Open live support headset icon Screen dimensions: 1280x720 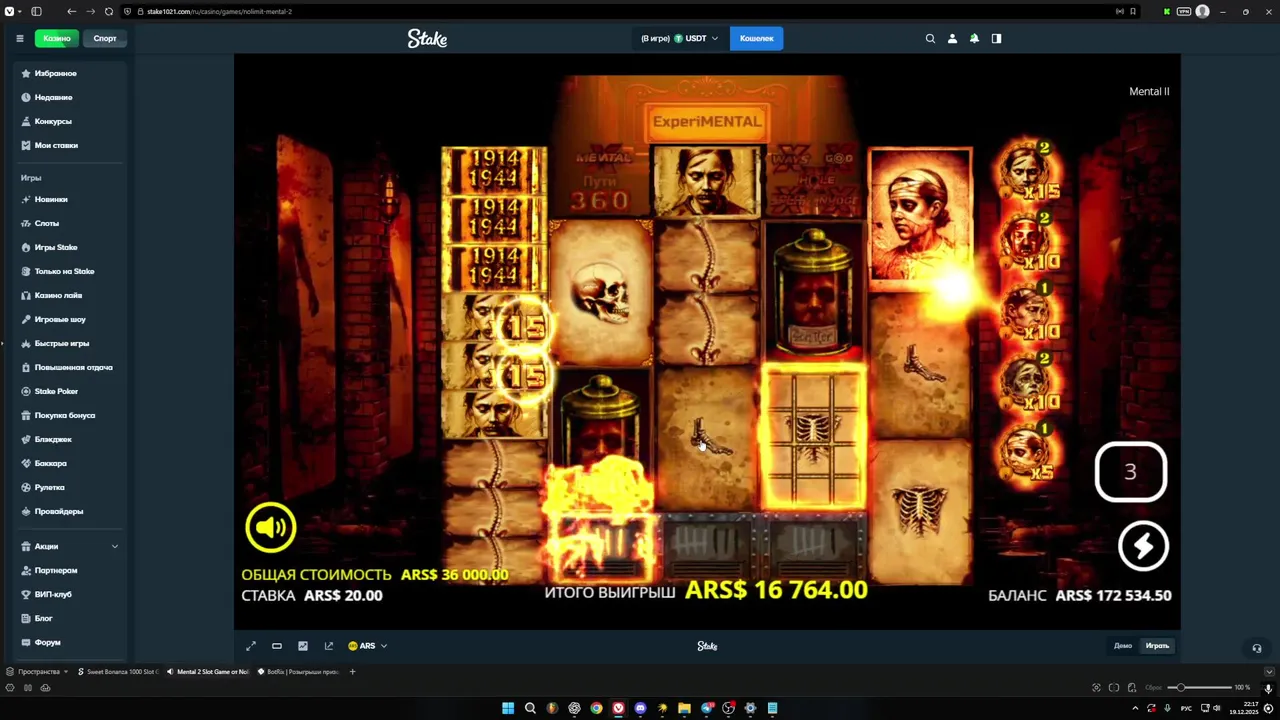pyautogui.click(x=1257, y=648)
